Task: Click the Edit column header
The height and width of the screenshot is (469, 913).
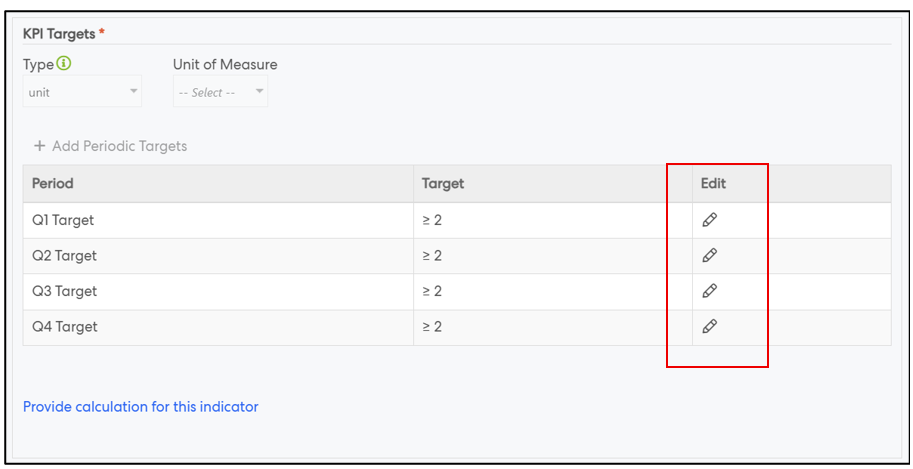Action: point(713,184)
